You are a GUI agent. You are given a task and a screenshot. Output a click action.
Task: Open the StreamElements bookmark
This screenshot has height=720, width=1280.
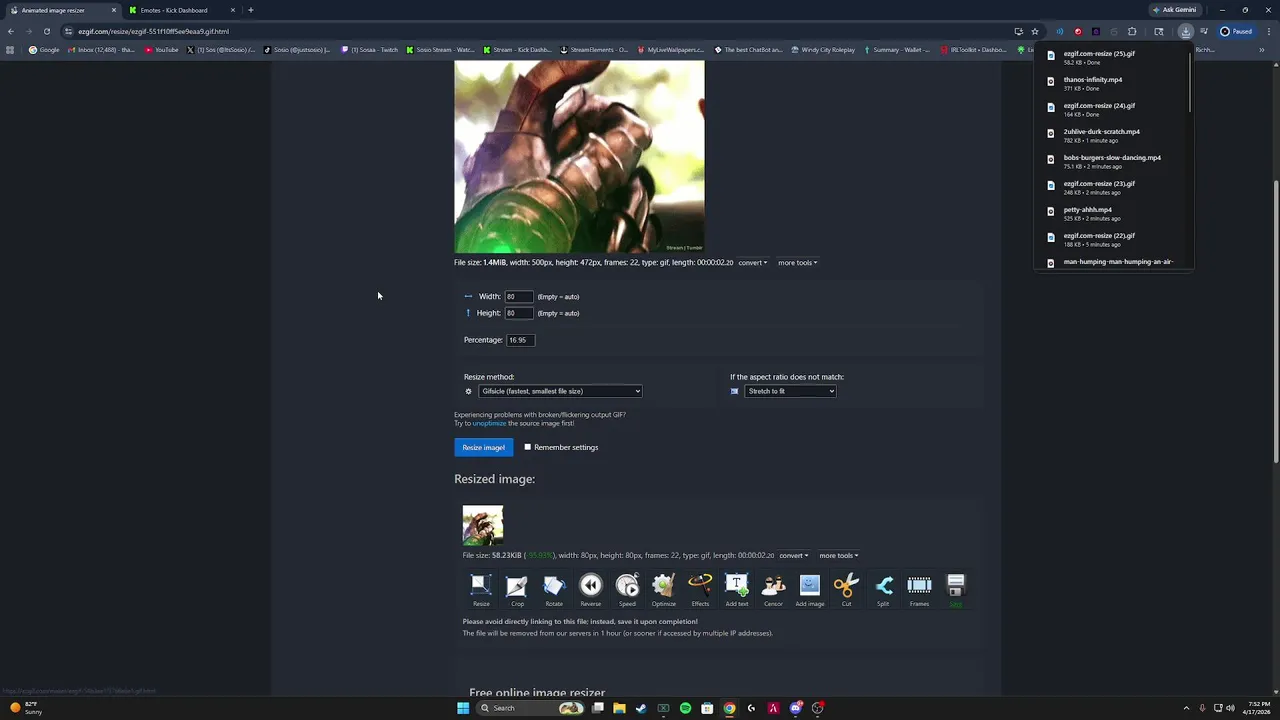[594, 50]
